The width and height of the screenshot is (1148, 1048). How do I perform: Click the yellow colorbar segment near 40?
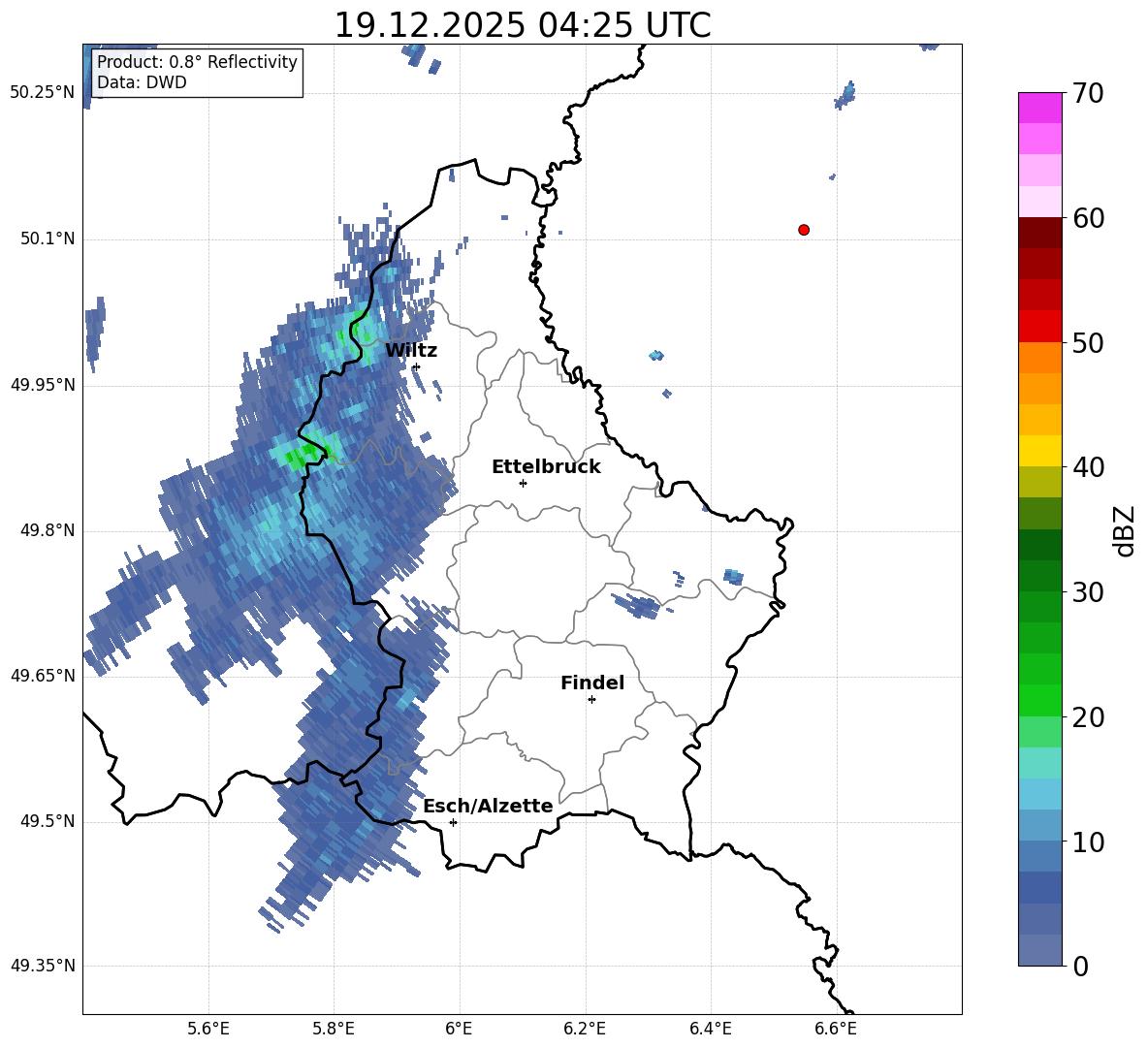(1039, 451)
